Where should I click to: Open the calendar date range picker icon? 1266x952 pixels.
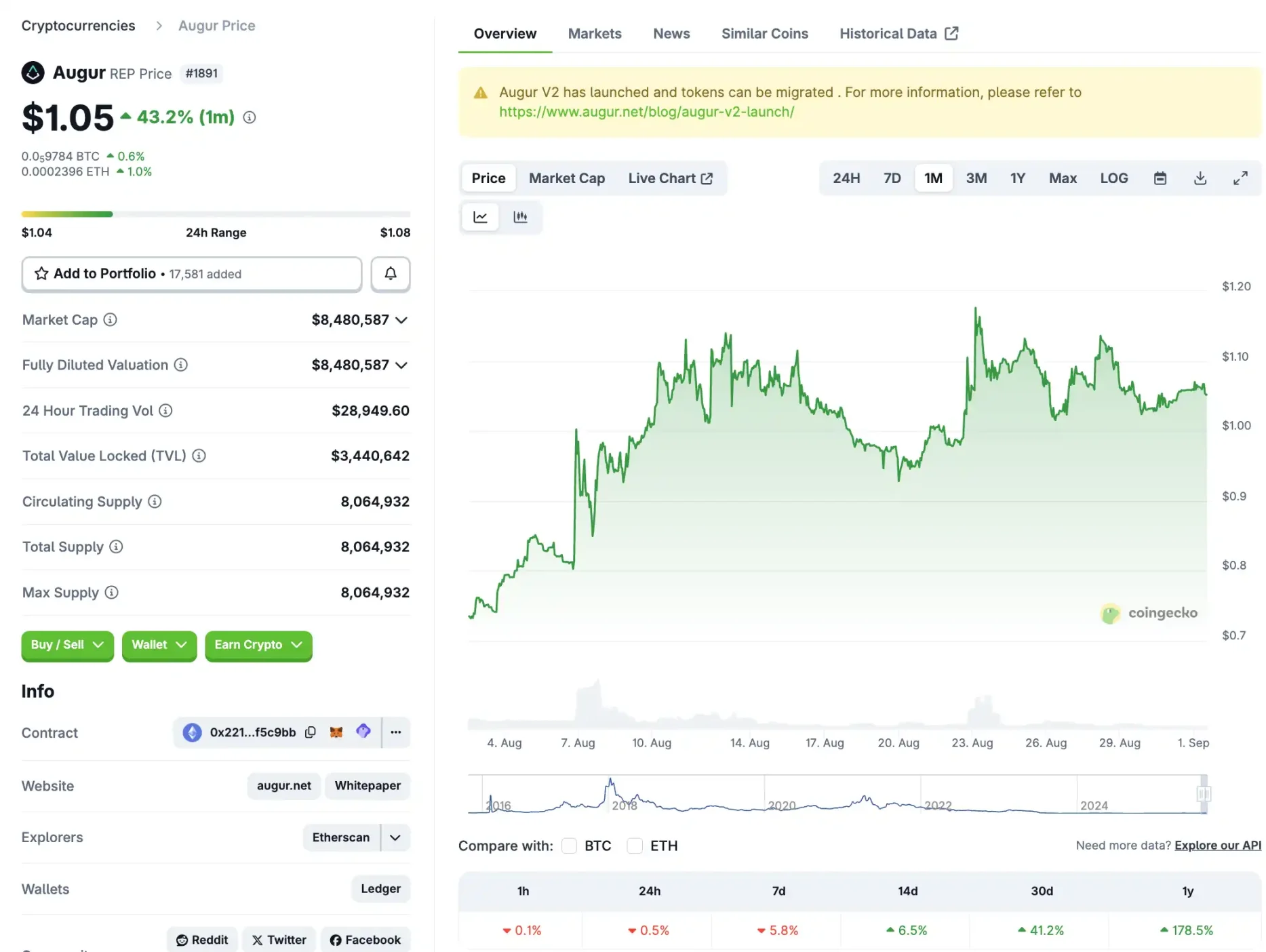[x=1160, y=178]
